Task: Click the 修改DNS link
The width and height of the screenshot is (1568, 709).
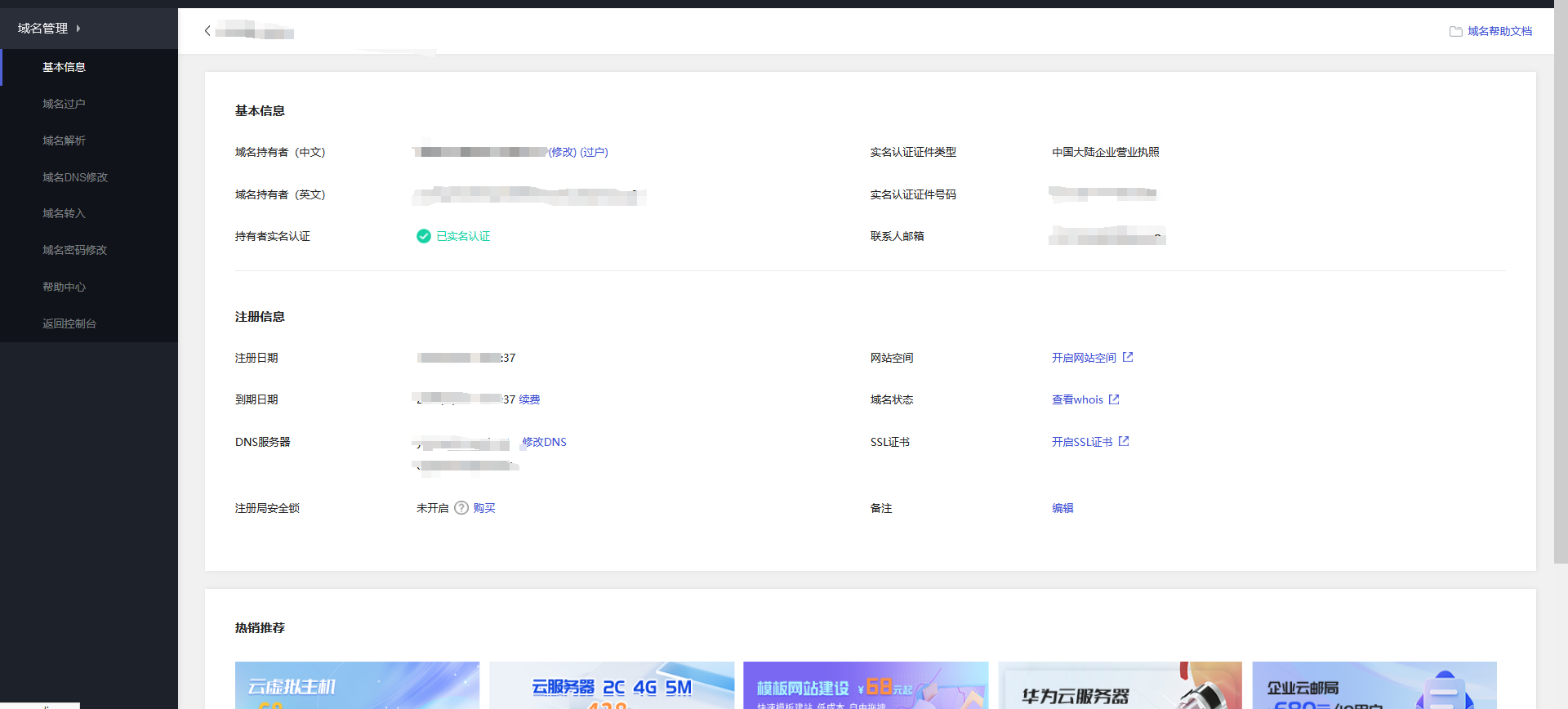Action: point(544,442)
